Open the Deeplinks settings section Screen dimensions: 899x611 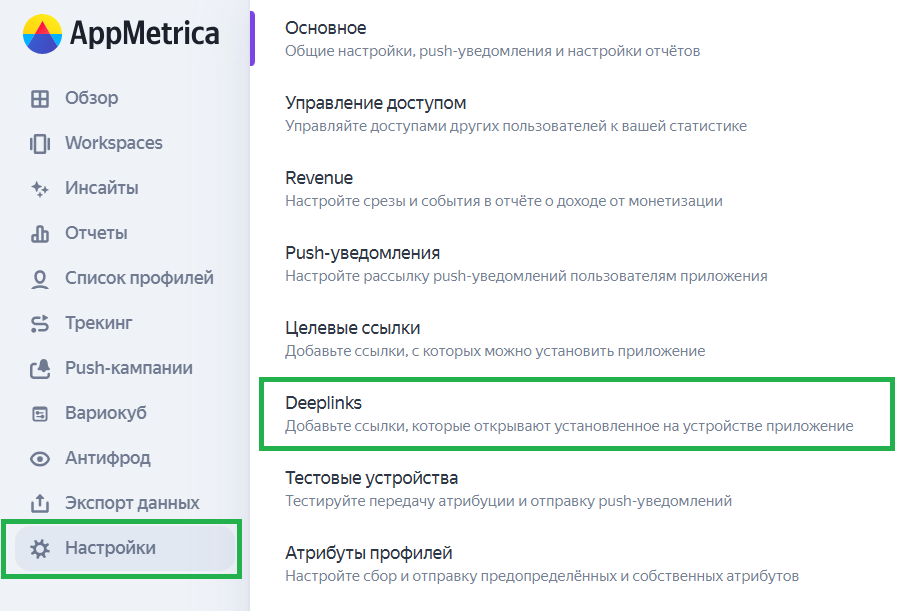(x=324, y=403)
